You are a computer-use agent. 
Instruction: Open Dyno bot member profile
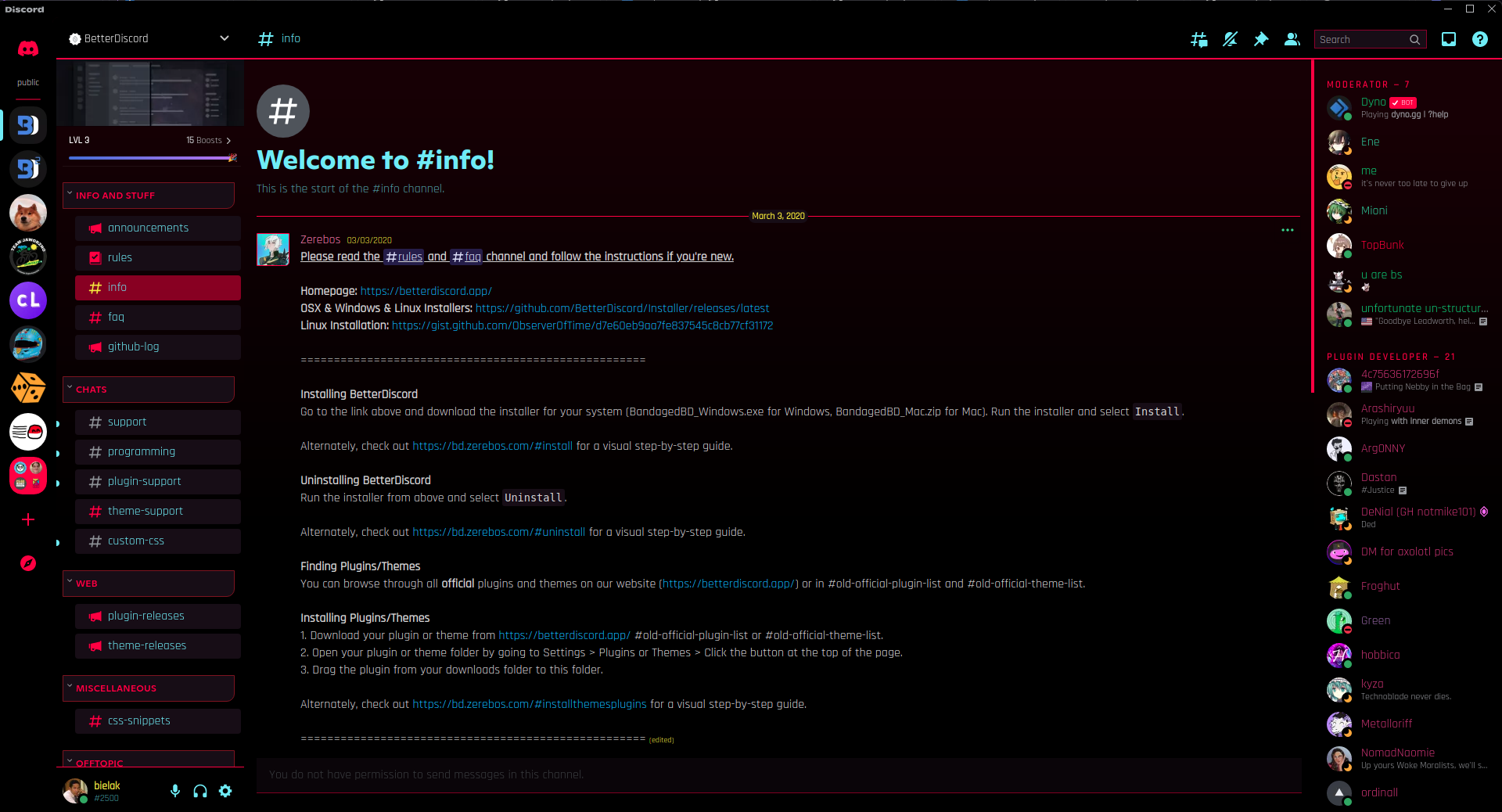pos(1408,108)
